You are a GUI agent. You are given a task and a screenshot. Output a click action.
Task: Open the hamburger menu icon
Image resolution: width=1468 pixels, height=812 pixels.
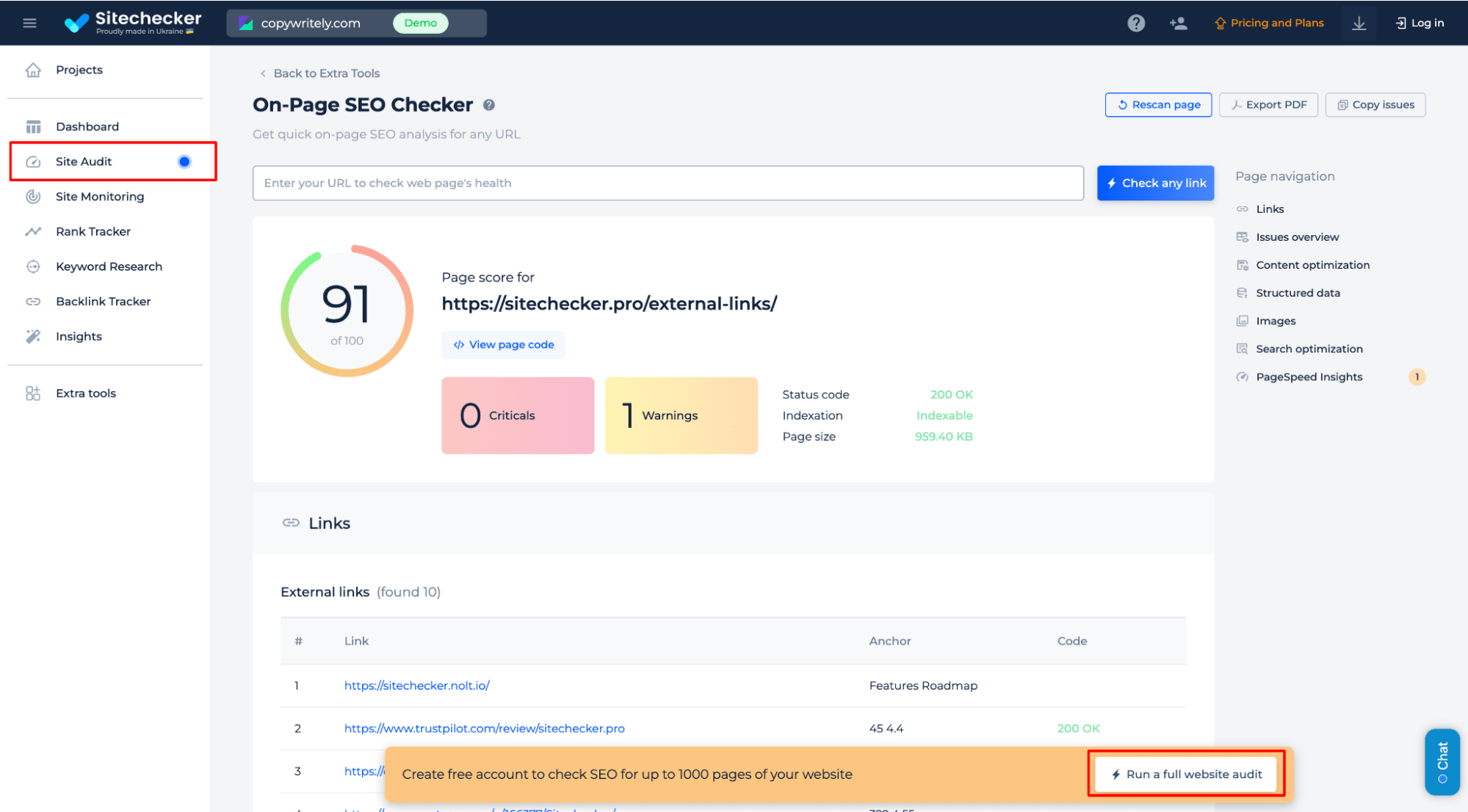[29, 23]
